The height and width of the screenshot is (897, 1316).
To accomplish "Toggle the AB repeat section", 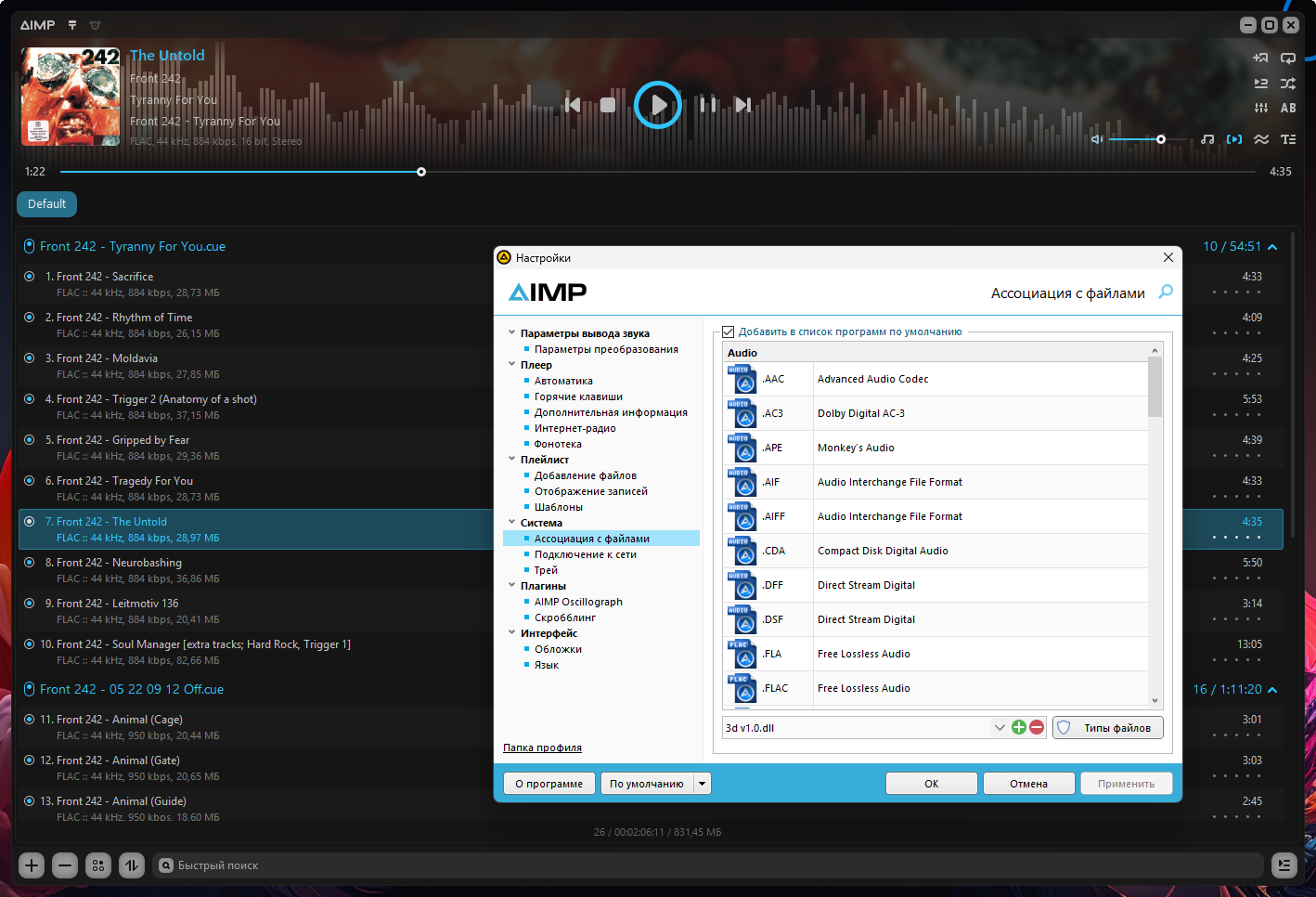I will 1288,108.
